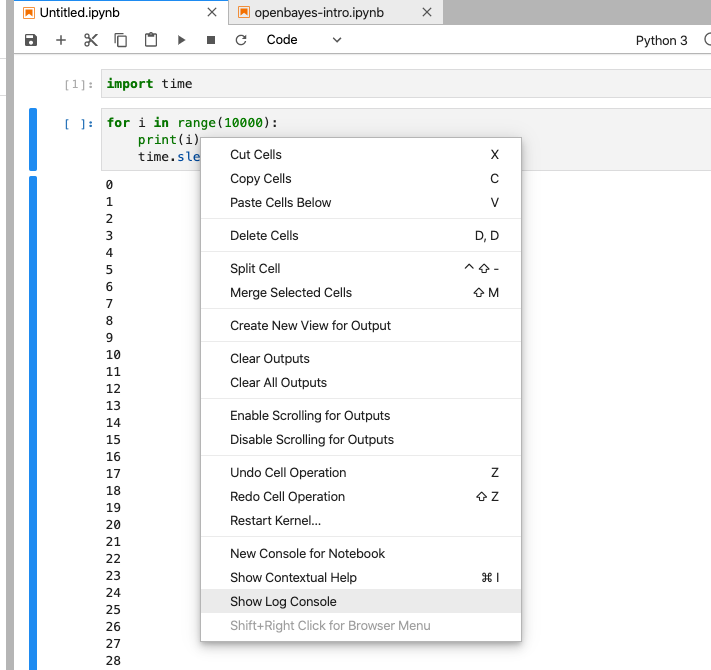
Task: Switch to the openbayes-intro.ipynb tab
Action: 318,13
